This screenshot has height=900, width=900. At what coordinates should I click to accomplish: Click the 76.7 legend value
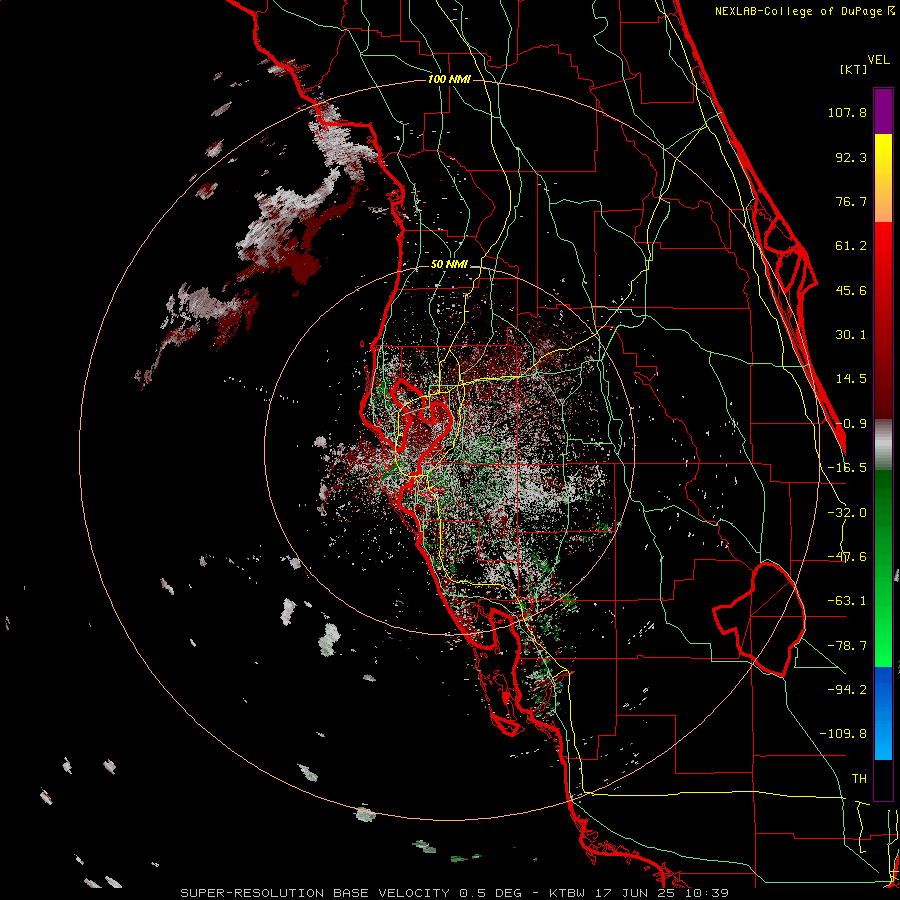point(851,201)
